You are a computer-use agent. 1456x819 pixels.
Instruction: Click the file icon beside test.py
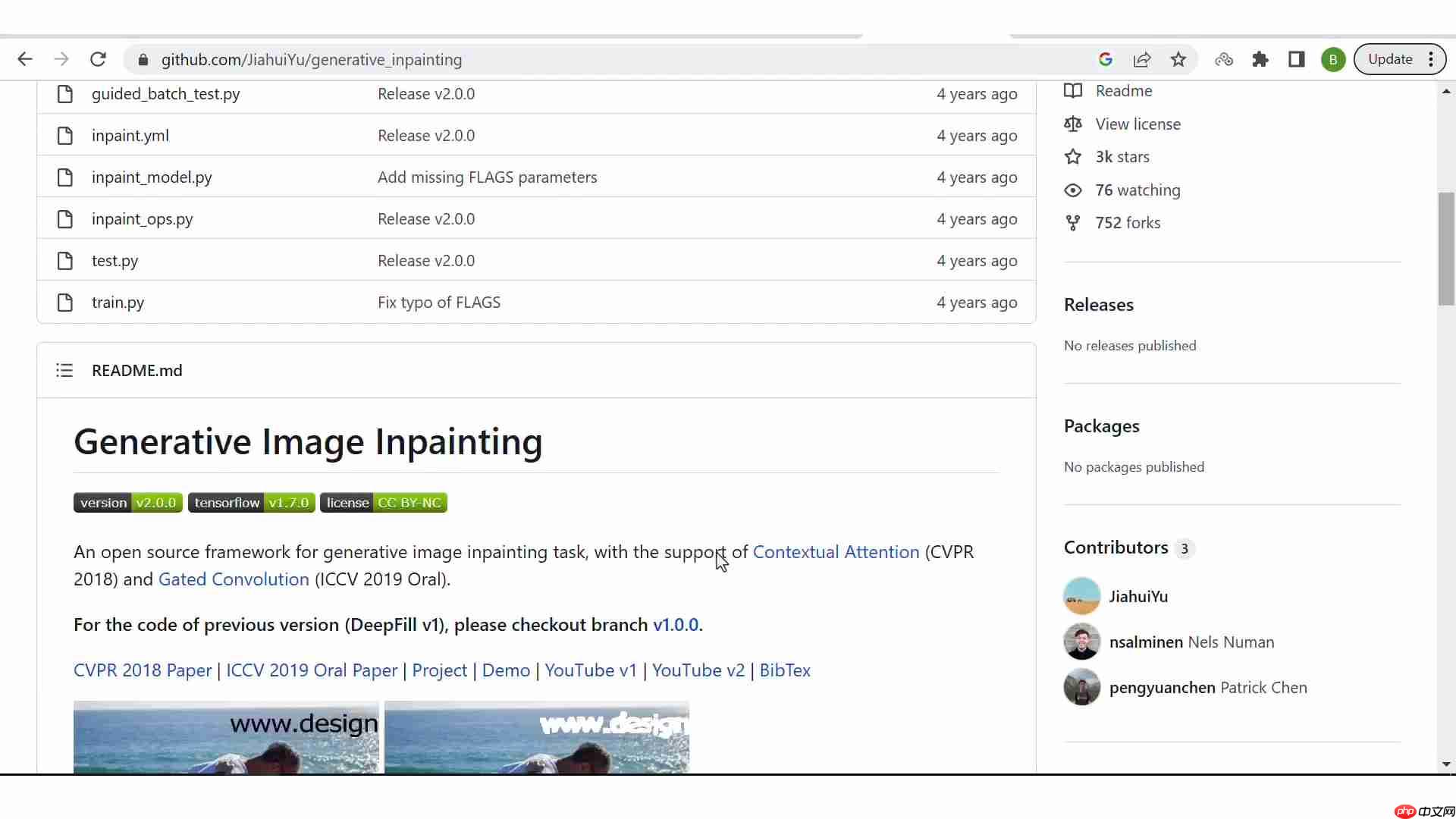click(65, 261)
